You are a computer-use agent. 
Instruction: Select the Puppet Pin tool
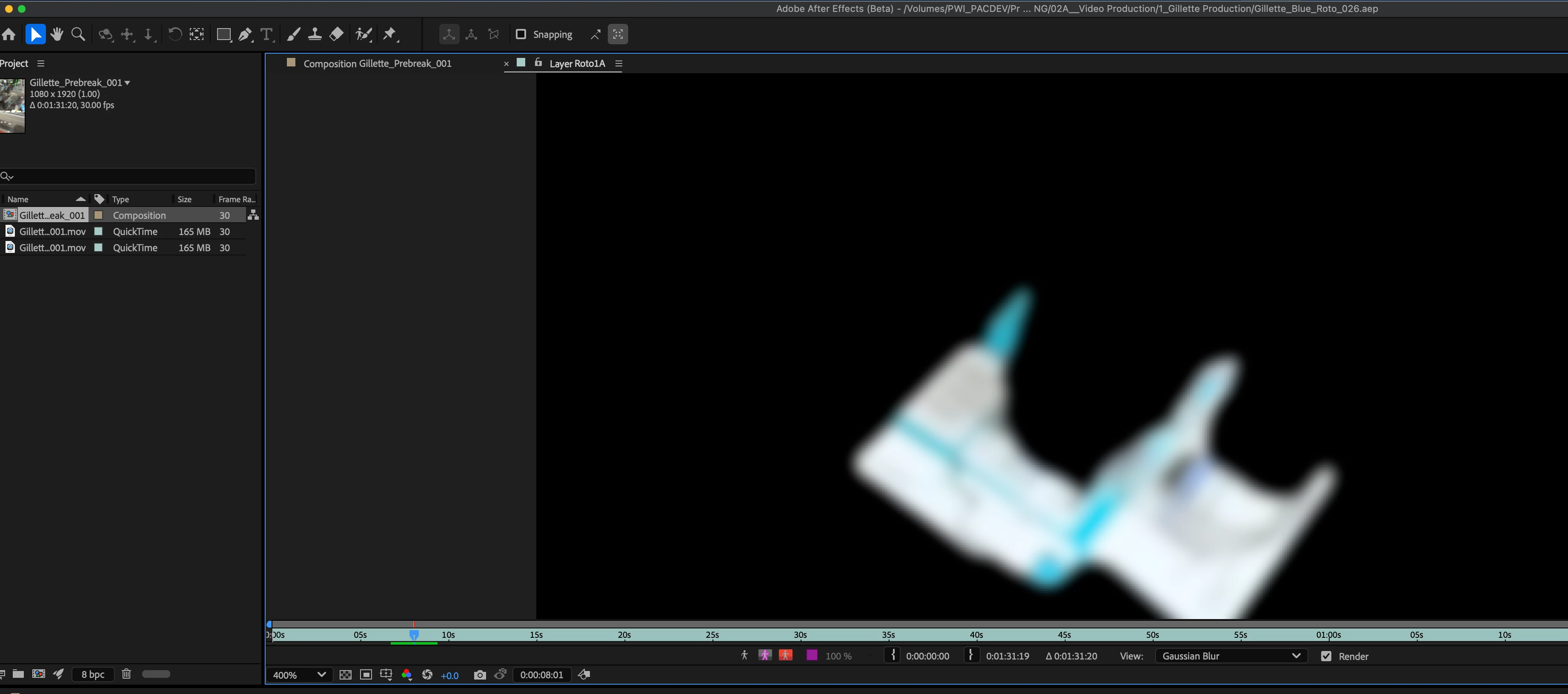coord(389,34)
